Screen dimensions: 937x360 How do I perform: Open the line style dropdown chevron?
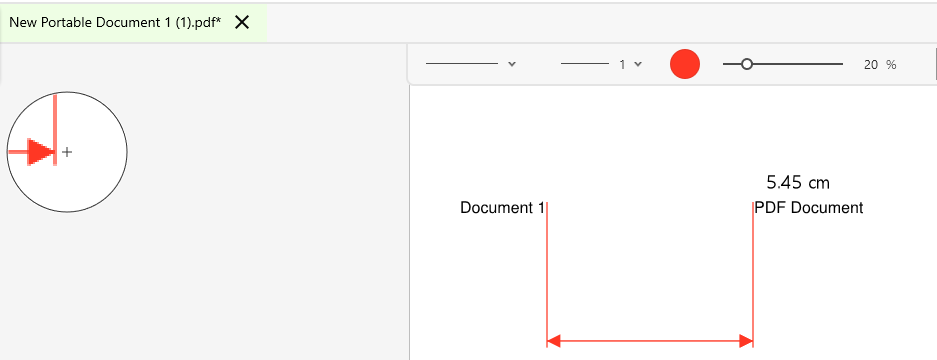tap(512, 64)
